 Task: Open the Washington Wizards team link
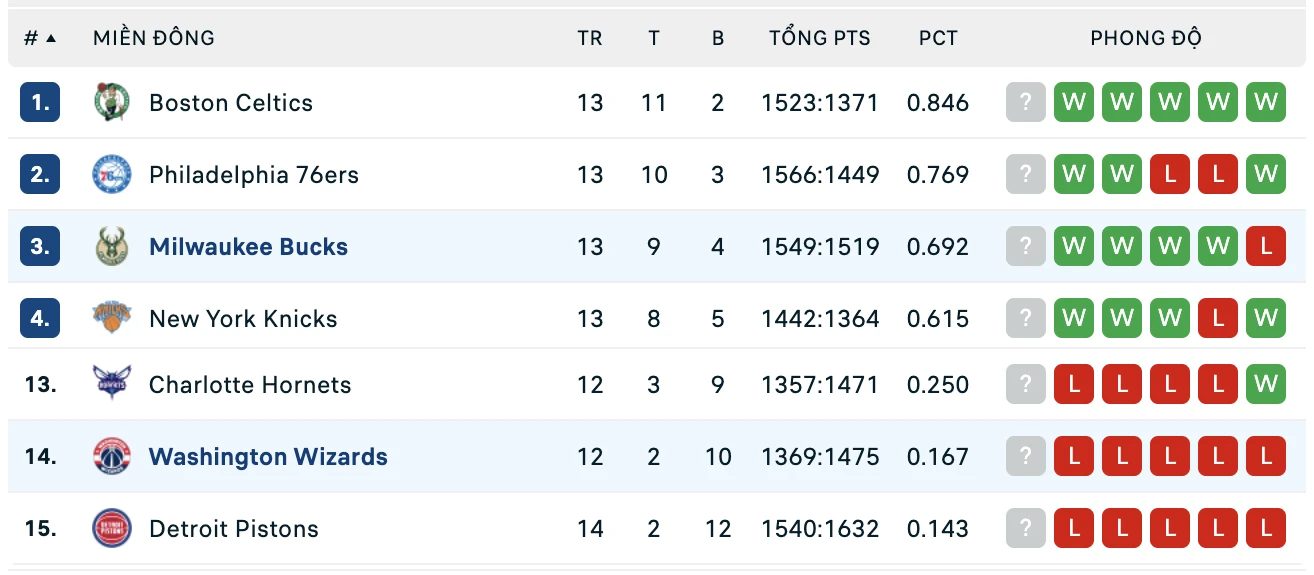[268, 457]
